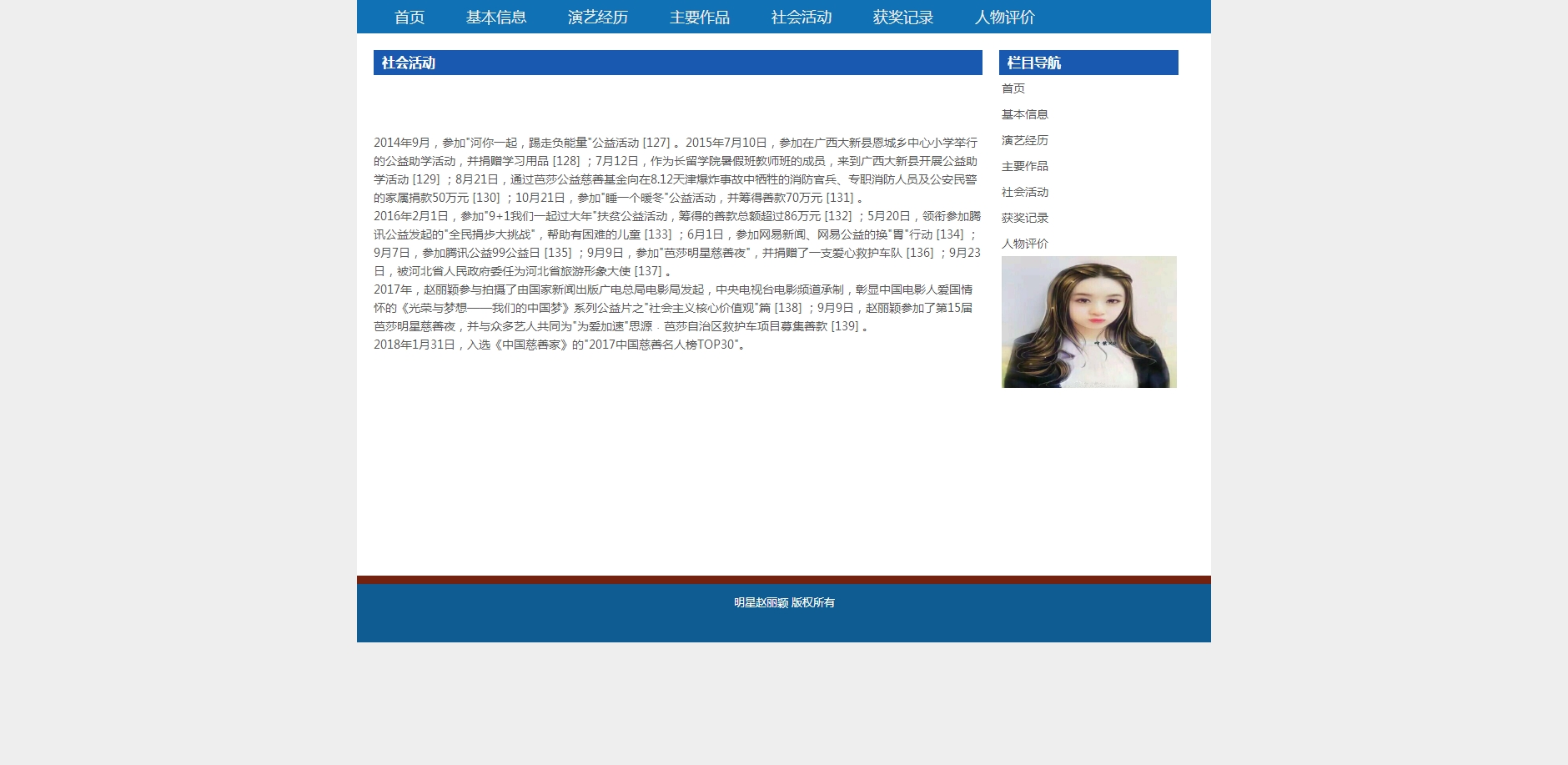This screenshot has width=1568, height=765.
Task: Click the footer text 明星赵丽颖 版权所有
Action: pos(783,602)
